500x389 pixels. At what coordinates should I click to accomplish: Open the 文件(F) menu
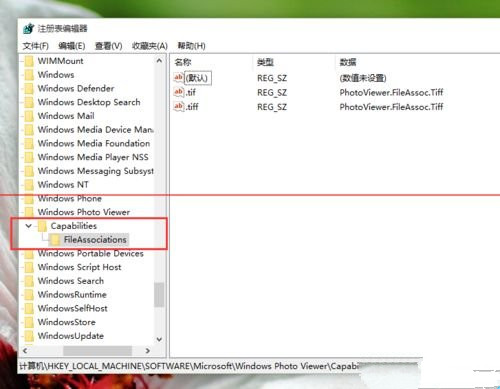pos(35,46)
